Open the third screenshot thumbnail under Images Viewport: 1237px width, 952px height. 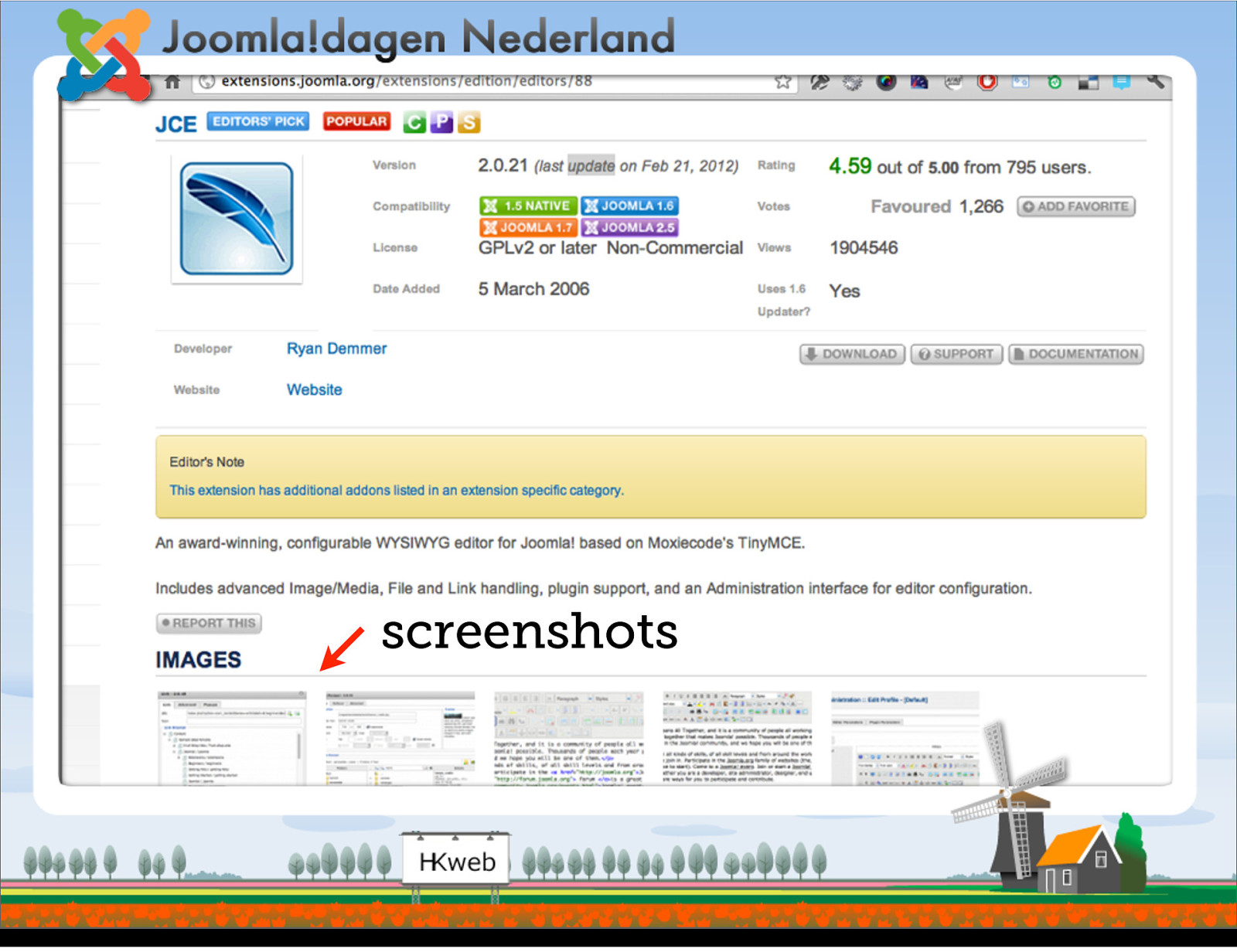point(569,738)
